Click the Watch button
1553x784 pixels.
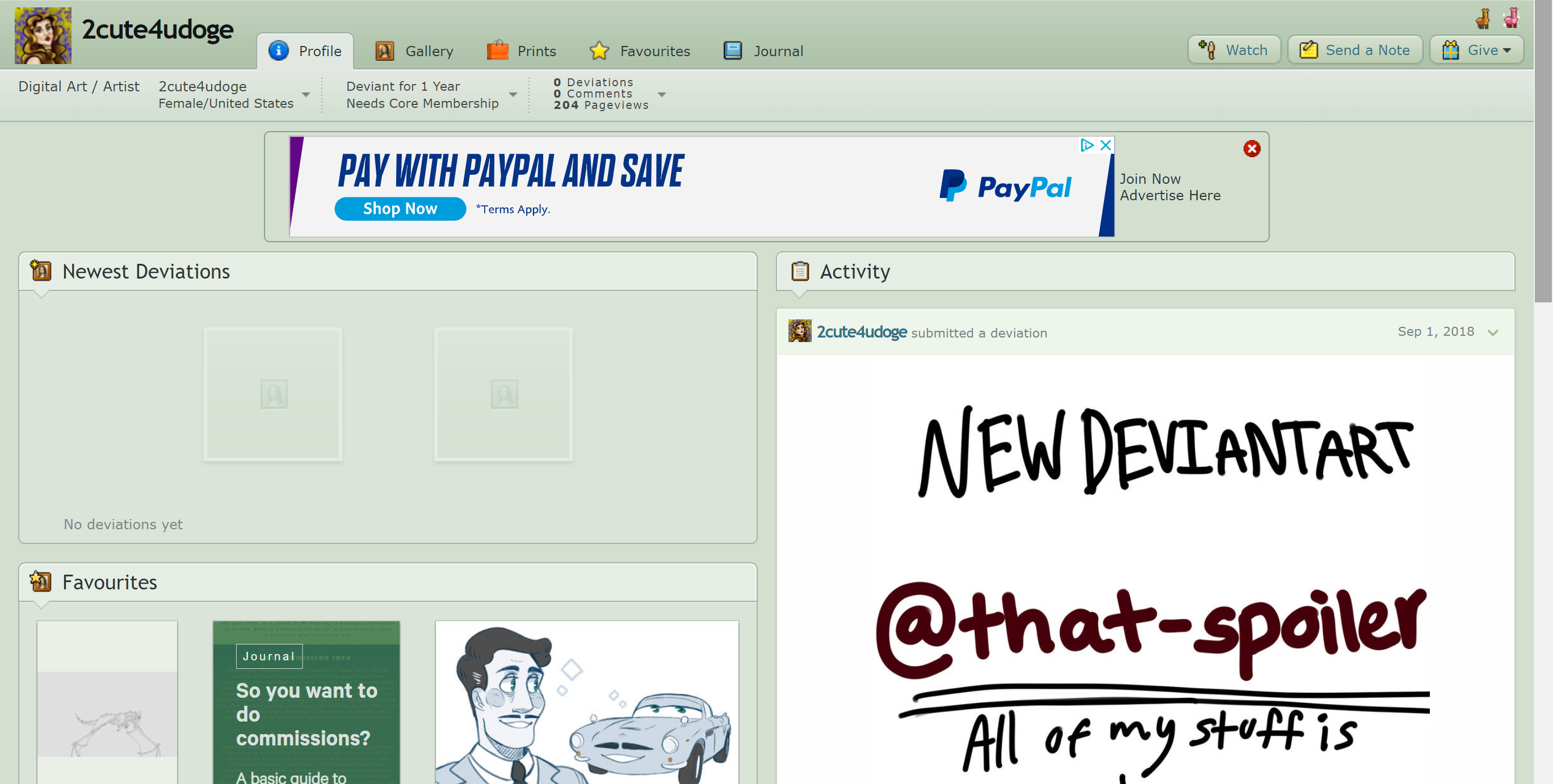point(1234,50)
